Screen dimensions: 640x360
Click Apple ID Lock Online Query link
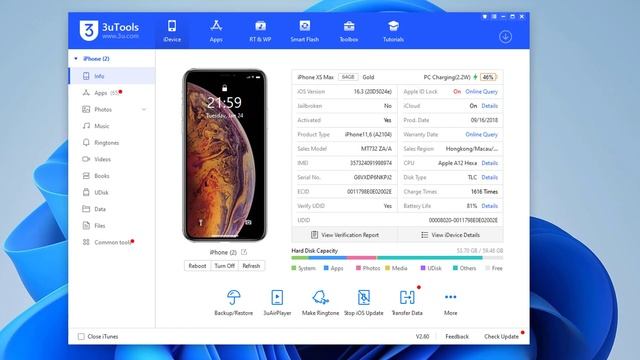[481, 91]
